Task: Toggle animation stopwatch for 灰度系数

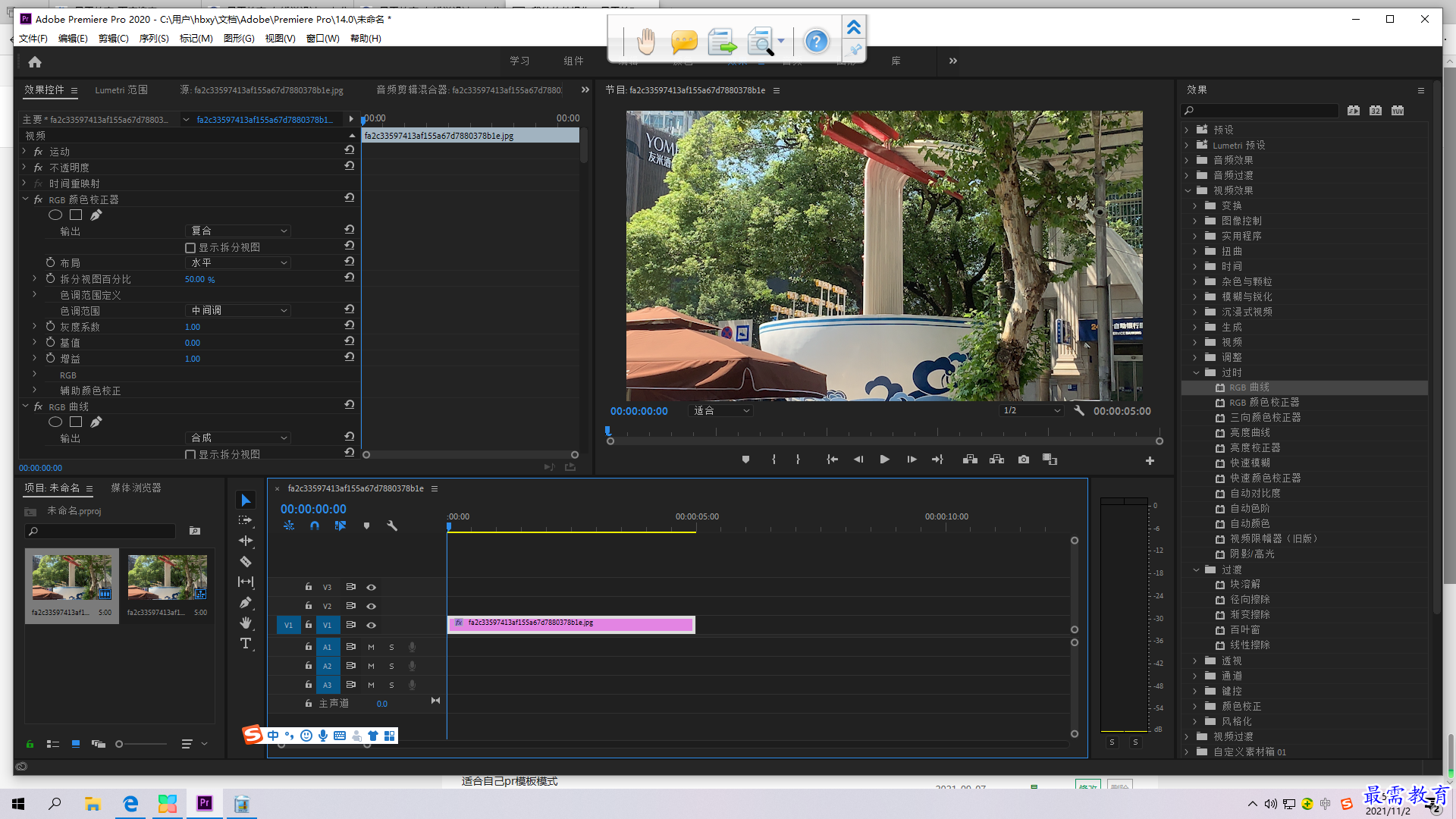Action: (x=50, y=326)
